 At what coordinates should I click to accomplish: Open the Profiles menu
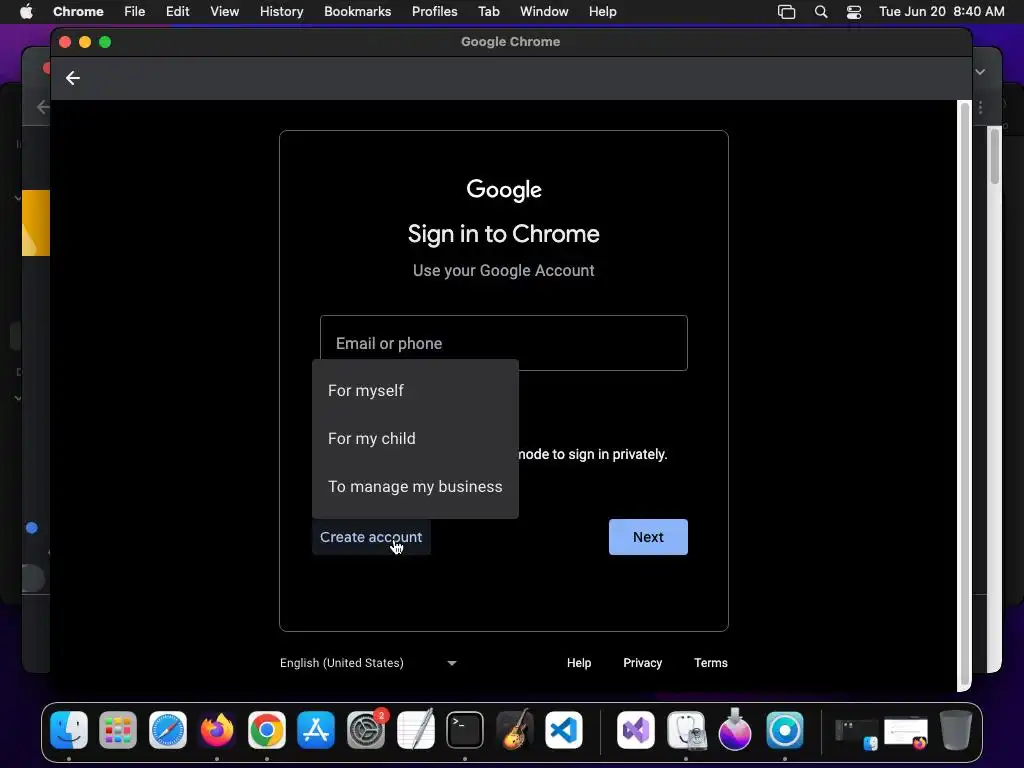(434, 12)
